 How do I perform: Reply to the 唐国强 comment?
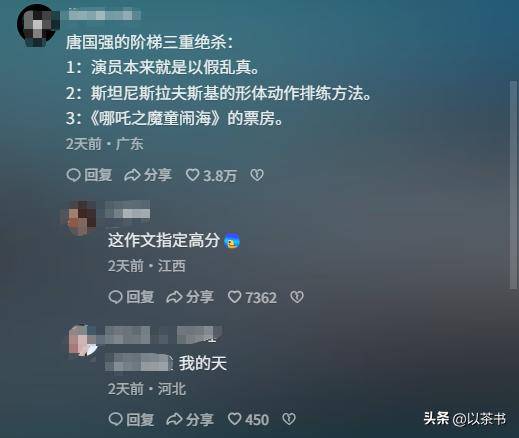[x=89, y=175]
